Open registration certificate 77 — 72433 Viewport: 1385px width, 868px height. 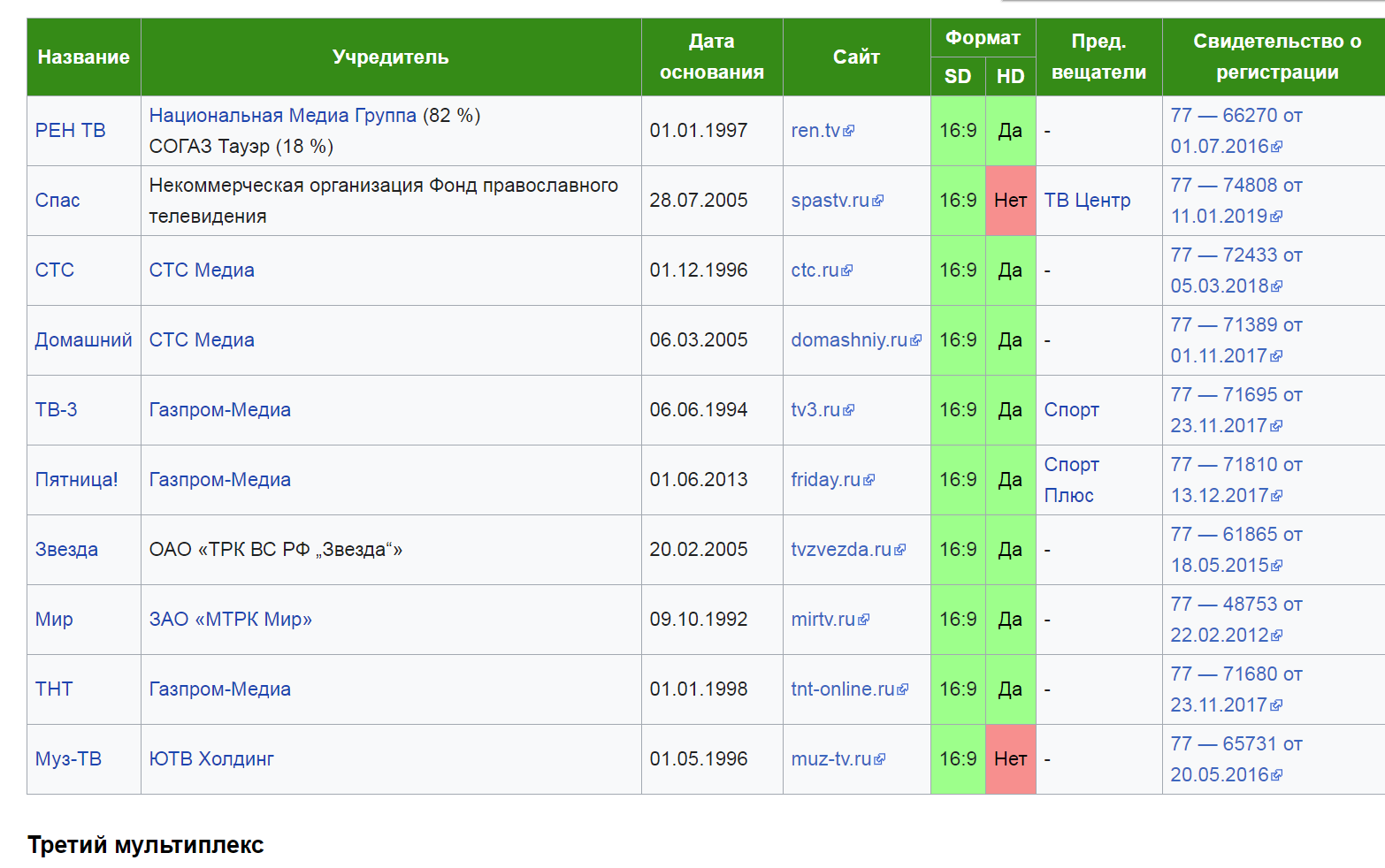(1236, 270)
